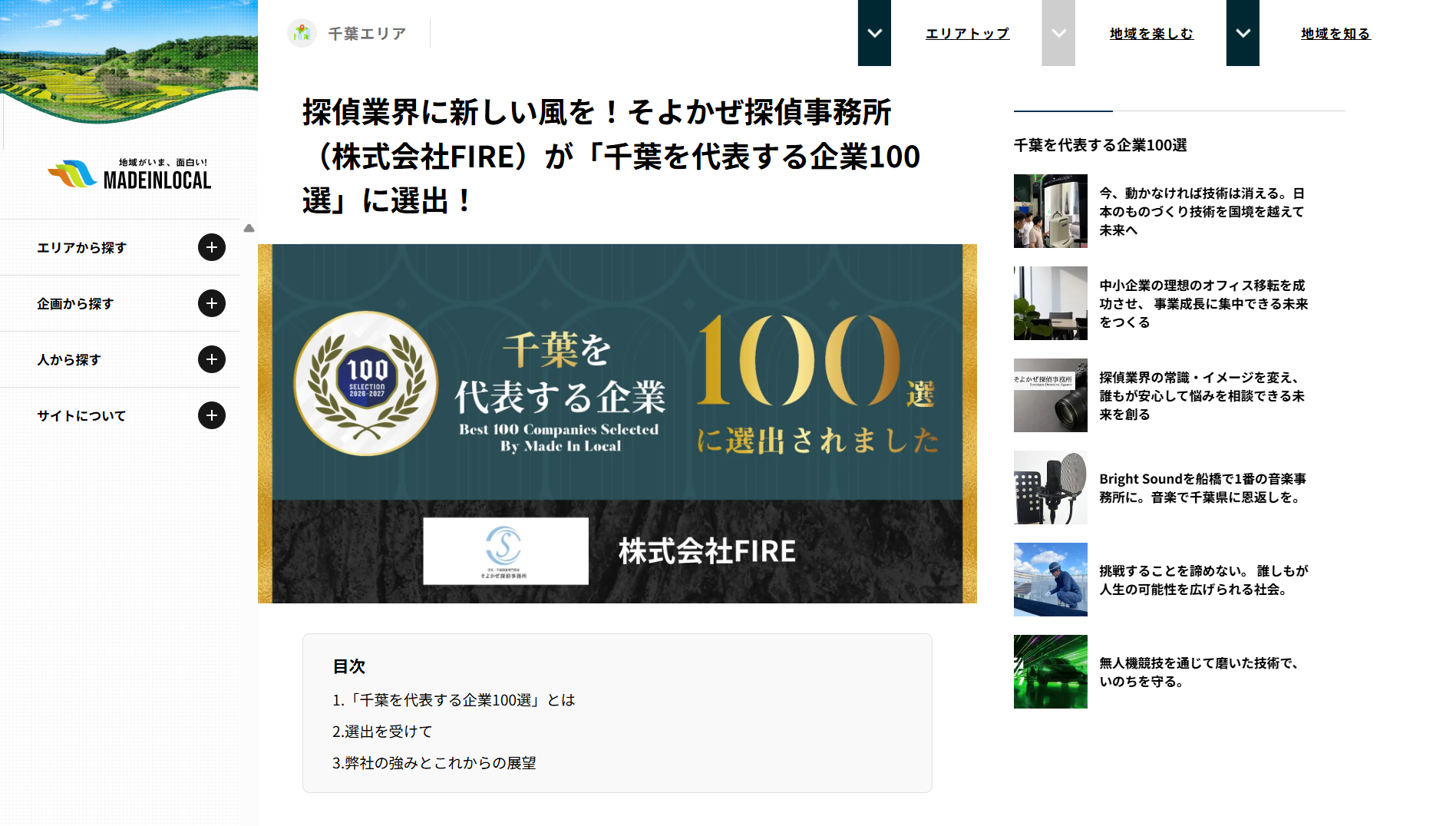
Task: Open the 地域を楽しむ dropdown chevron
Action: click(1058, 33)
